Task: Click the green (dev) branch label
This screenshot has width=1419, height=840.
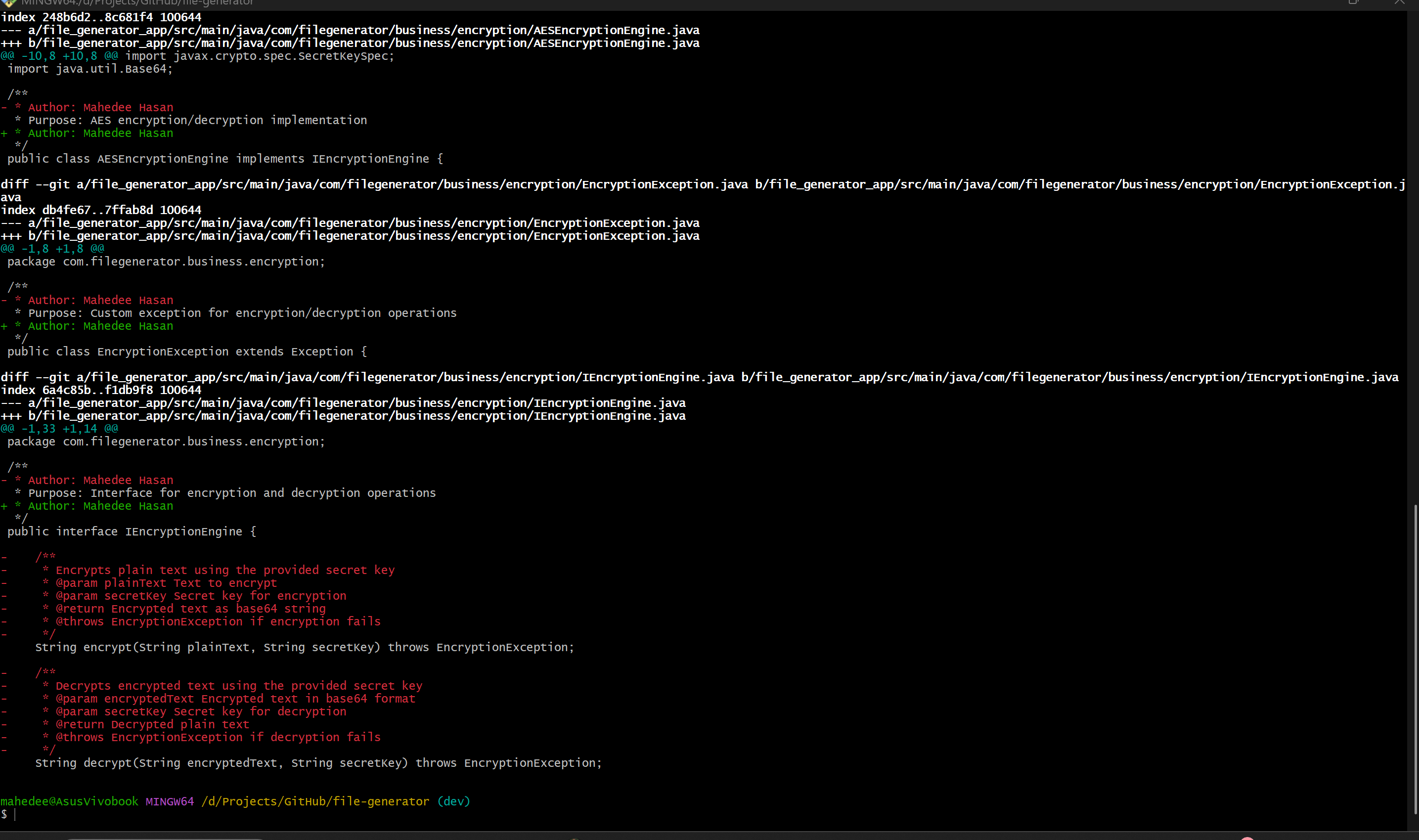Action: [x=453, y=801]
